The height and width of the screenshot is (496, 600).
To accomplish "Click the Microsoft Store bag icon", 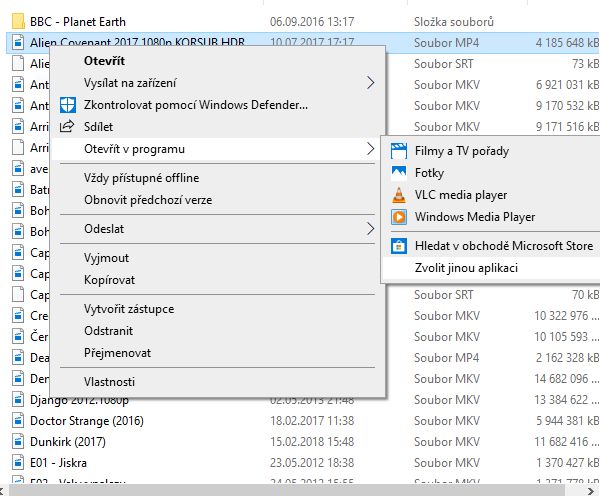I will pos(399,246).
